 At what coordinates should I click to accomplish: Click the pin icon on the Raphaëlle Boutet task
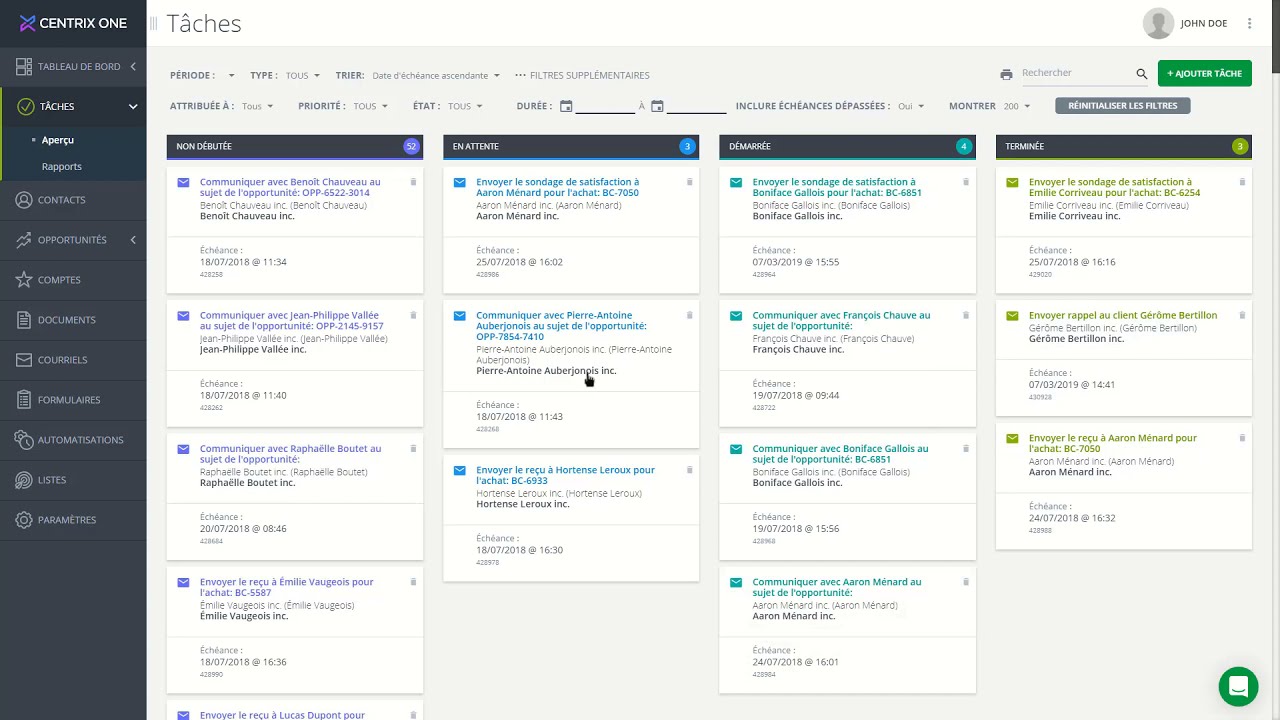coord(413,449)
